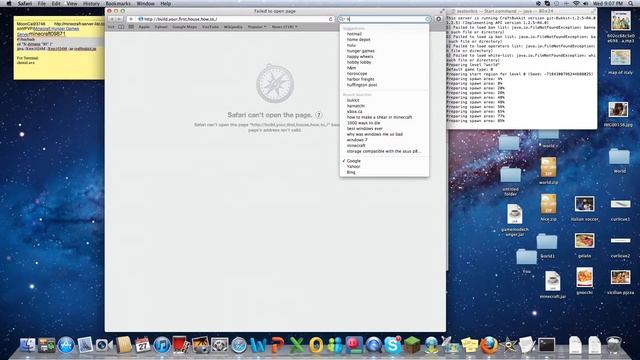
Task: Open the Yahoo! bookmark link
Action: (161, 27)
